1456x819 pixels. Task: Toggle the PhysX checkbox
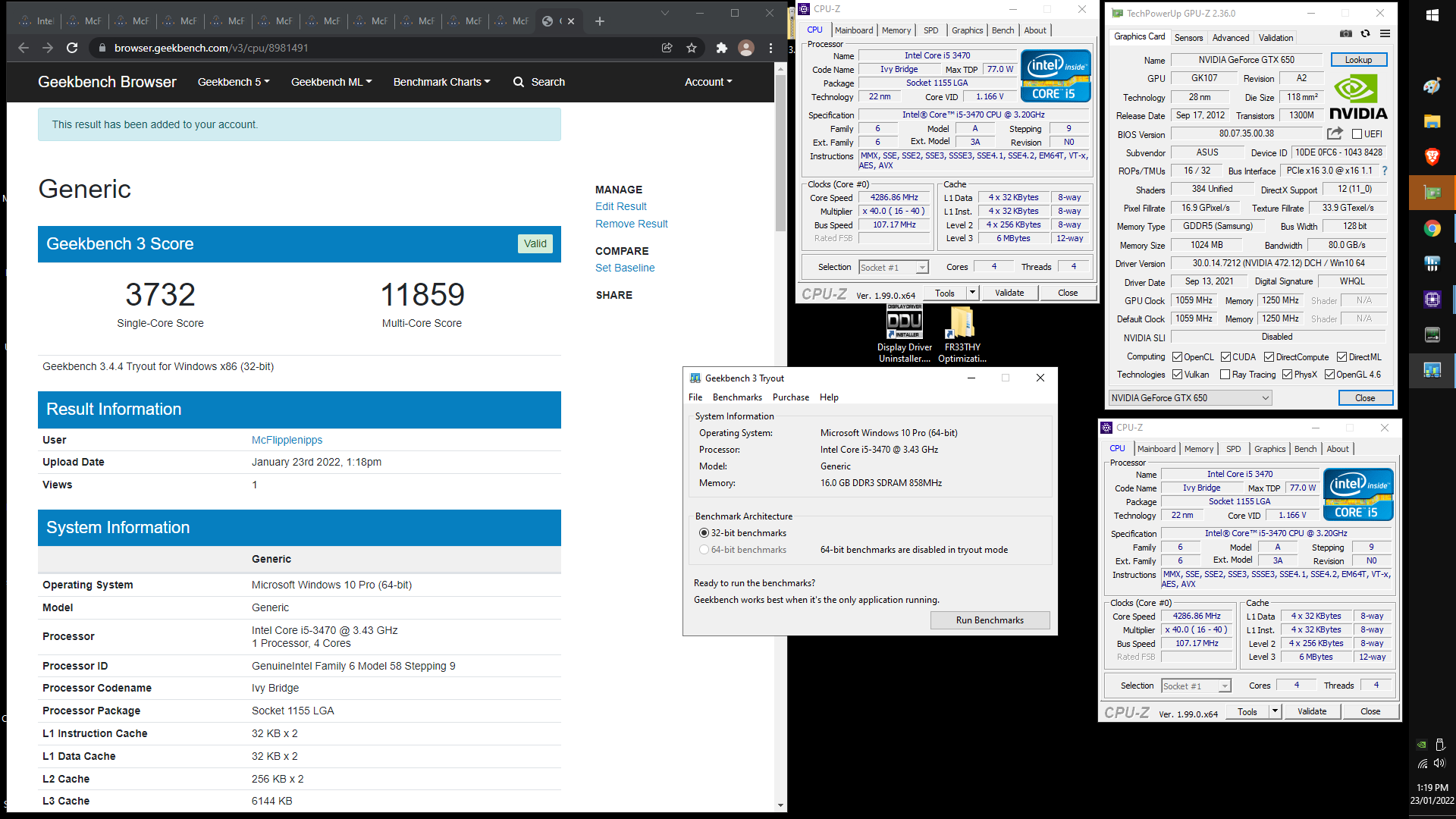coord(1288,375)
